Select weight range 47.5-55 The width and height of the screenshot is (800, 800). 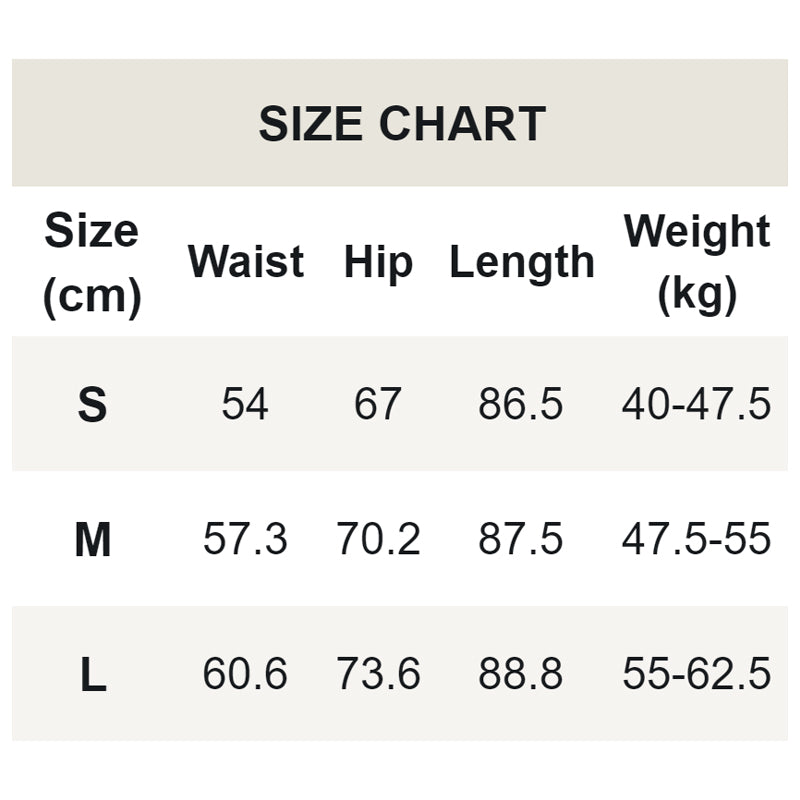(x=697, y=540)
